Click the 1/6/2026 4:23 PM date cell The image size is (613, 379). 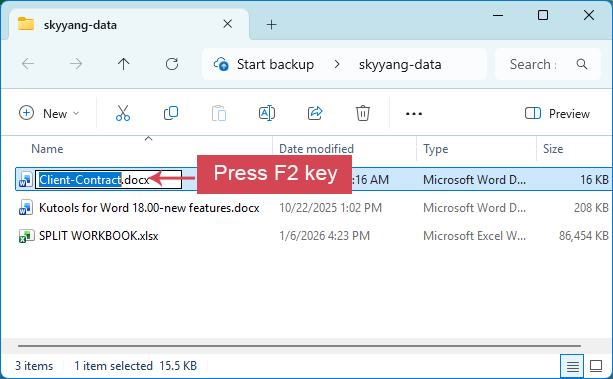tap(324, 236)
